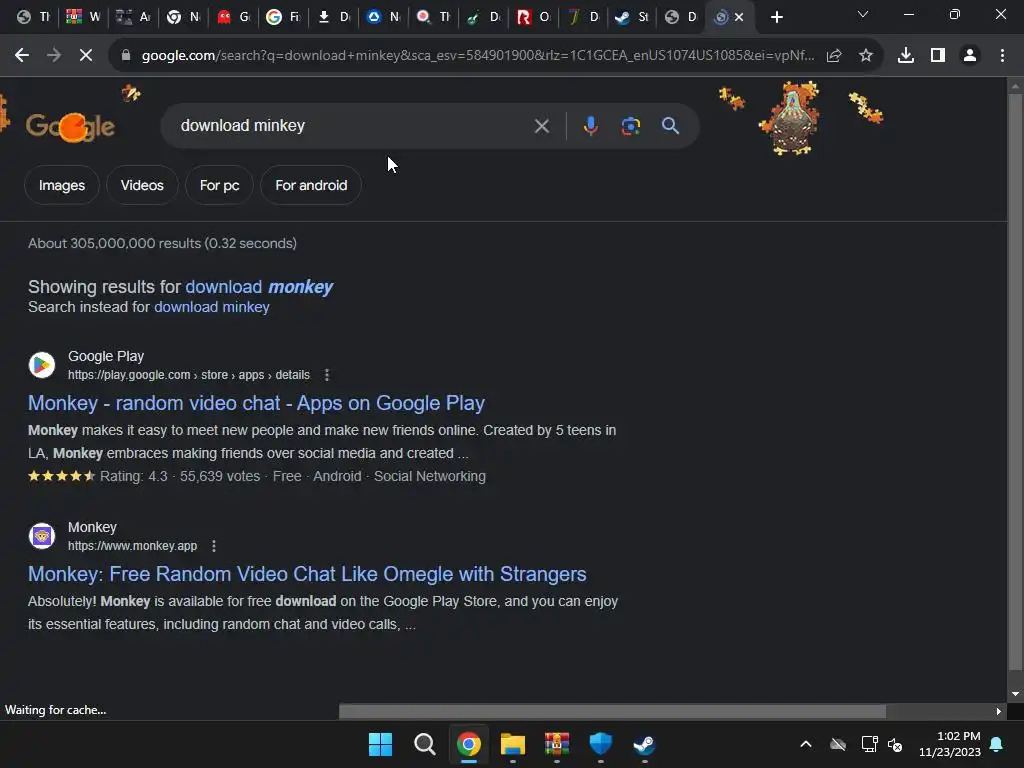Viewport: 1024px width, 768px height.
Task: Open the Google doodle logo
Action: click(71, 125)
